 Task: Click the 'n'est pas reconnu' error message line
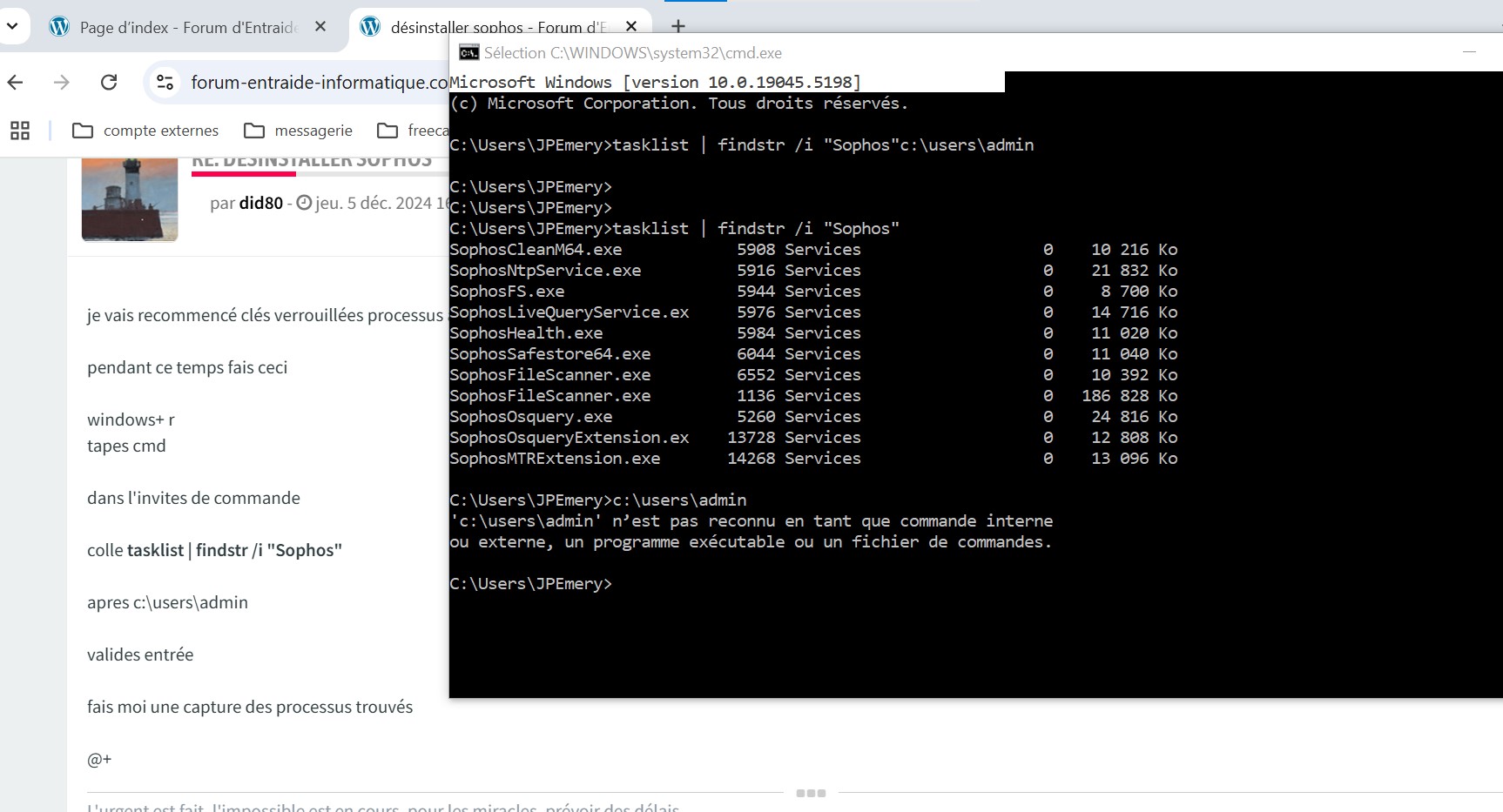[751, 521]
